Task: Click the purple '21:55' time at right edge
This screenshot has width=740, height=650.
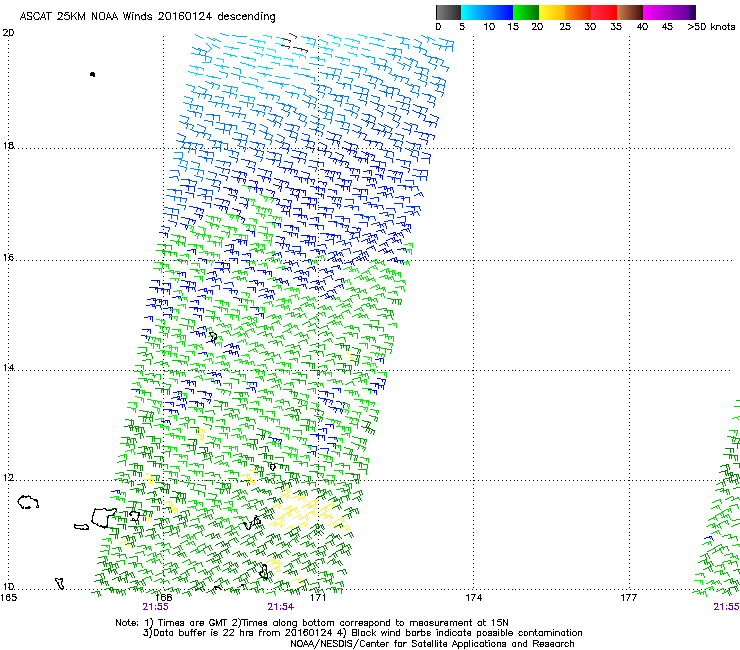Action: pos(726,607)
